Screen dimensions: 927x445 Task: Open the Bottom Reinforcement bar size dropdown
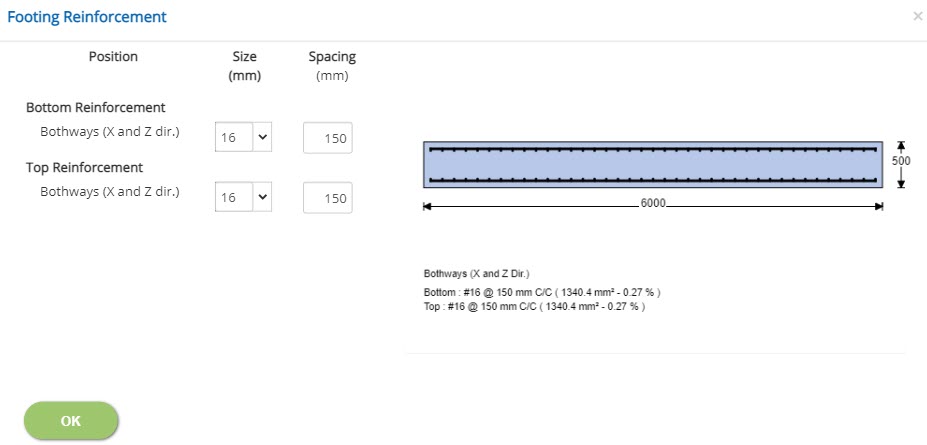pyautogui.click(x=244, y=138)
